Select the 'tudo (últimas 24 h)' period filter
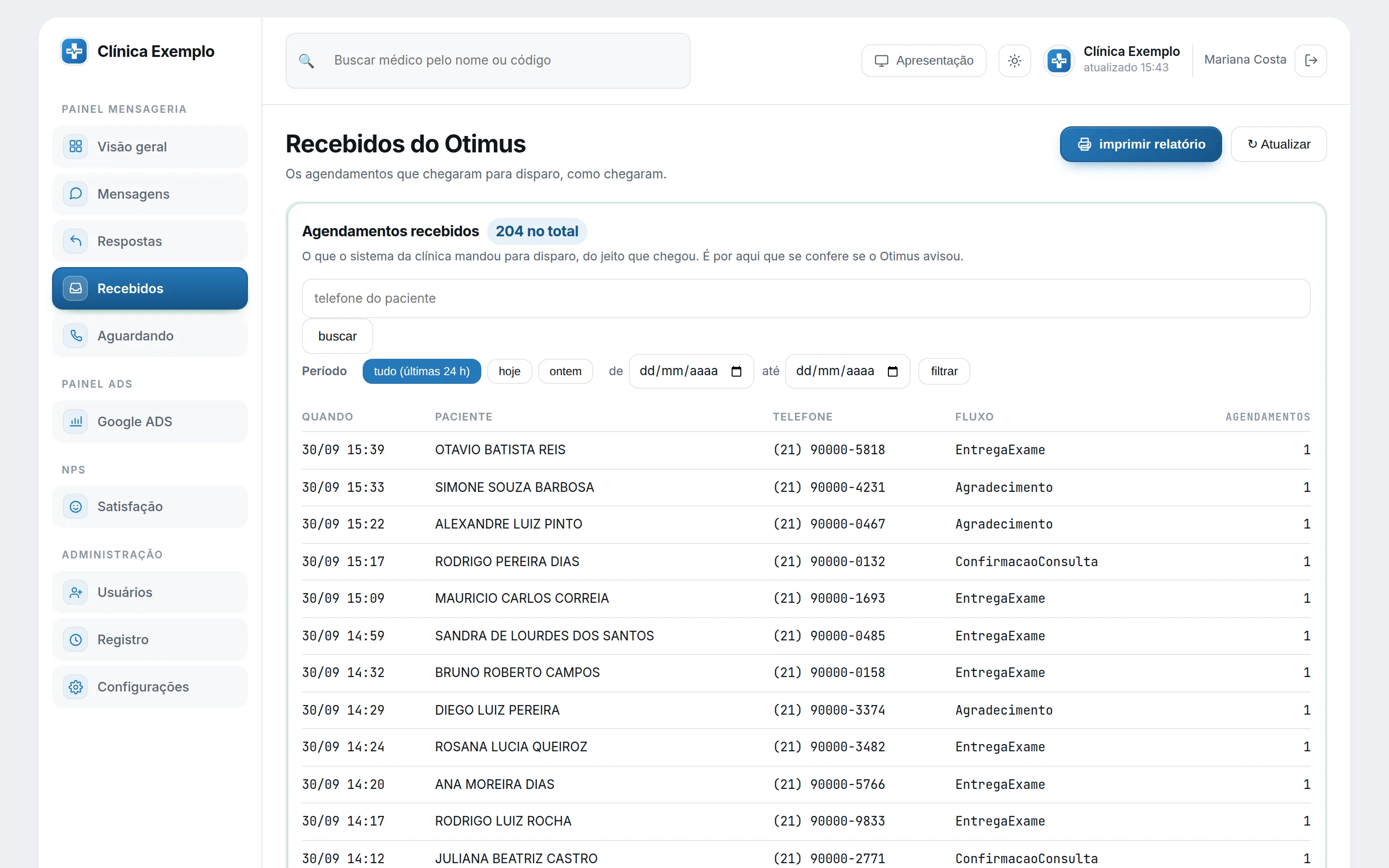1389x868 pixels. (x=422, y=371)
